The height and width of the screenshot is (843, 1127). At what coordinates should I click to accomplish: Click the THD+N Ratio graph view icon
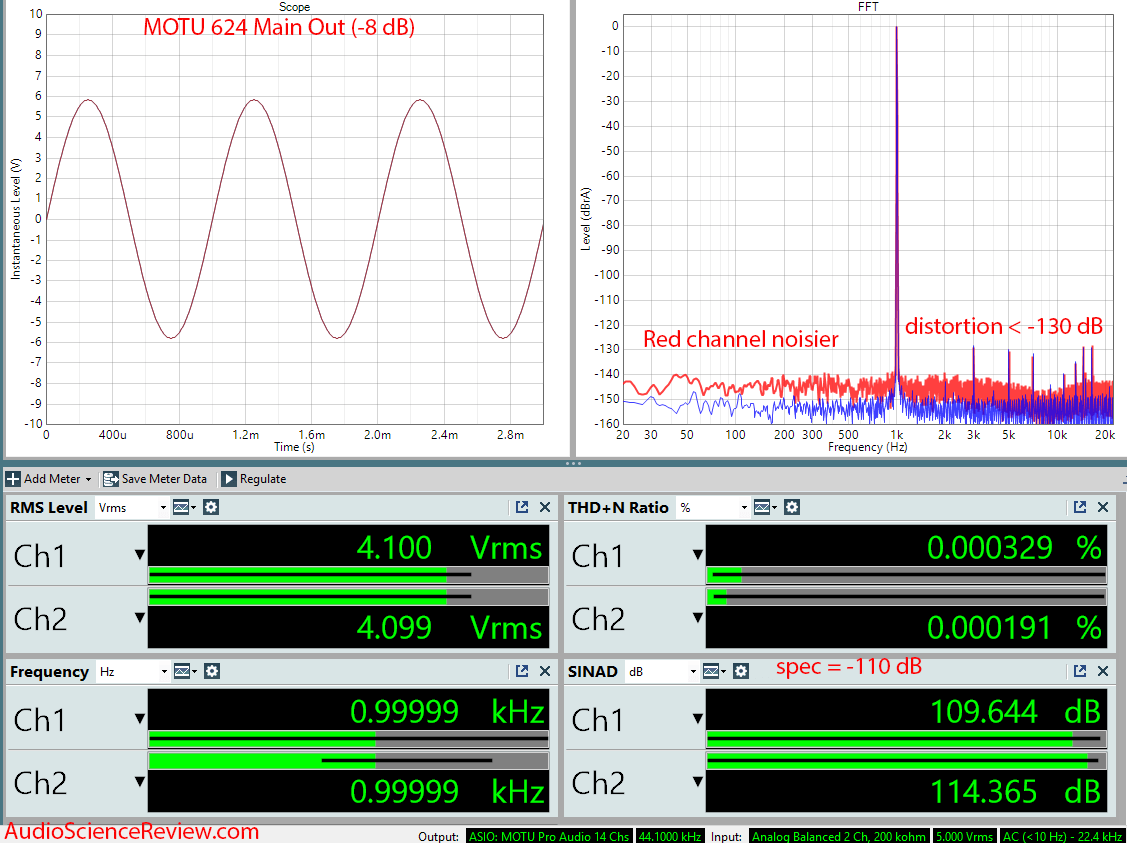pos(763,507)
